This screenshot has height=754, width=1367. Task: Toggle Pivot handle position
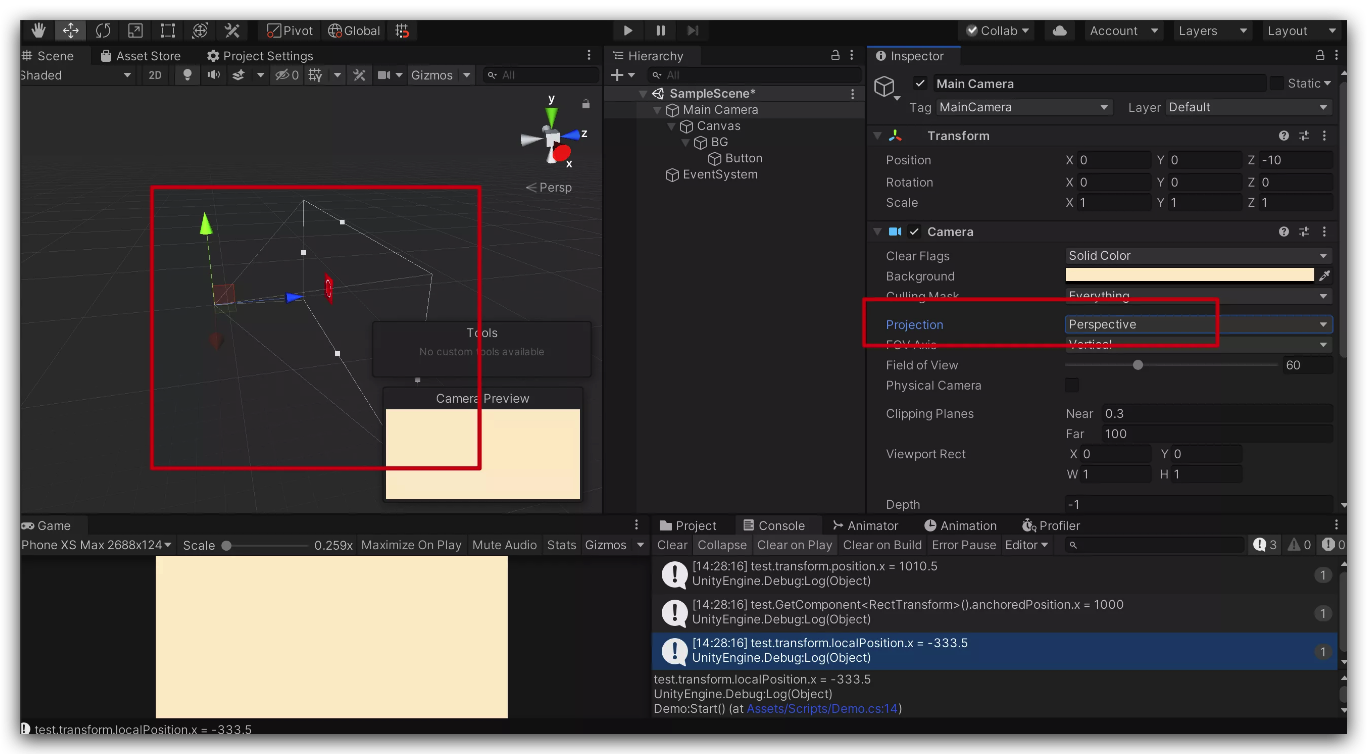(290, 31)
